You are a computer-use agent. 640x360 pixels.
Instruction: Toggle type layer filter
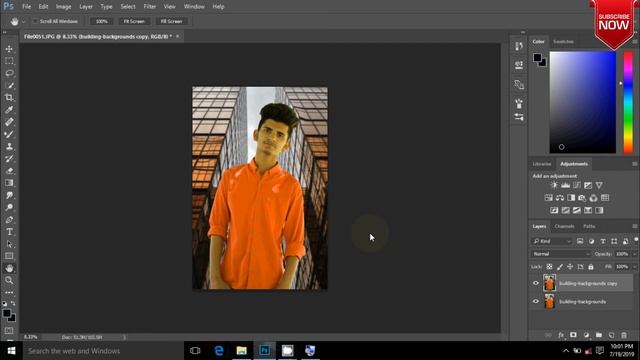(x=603, y=241)
